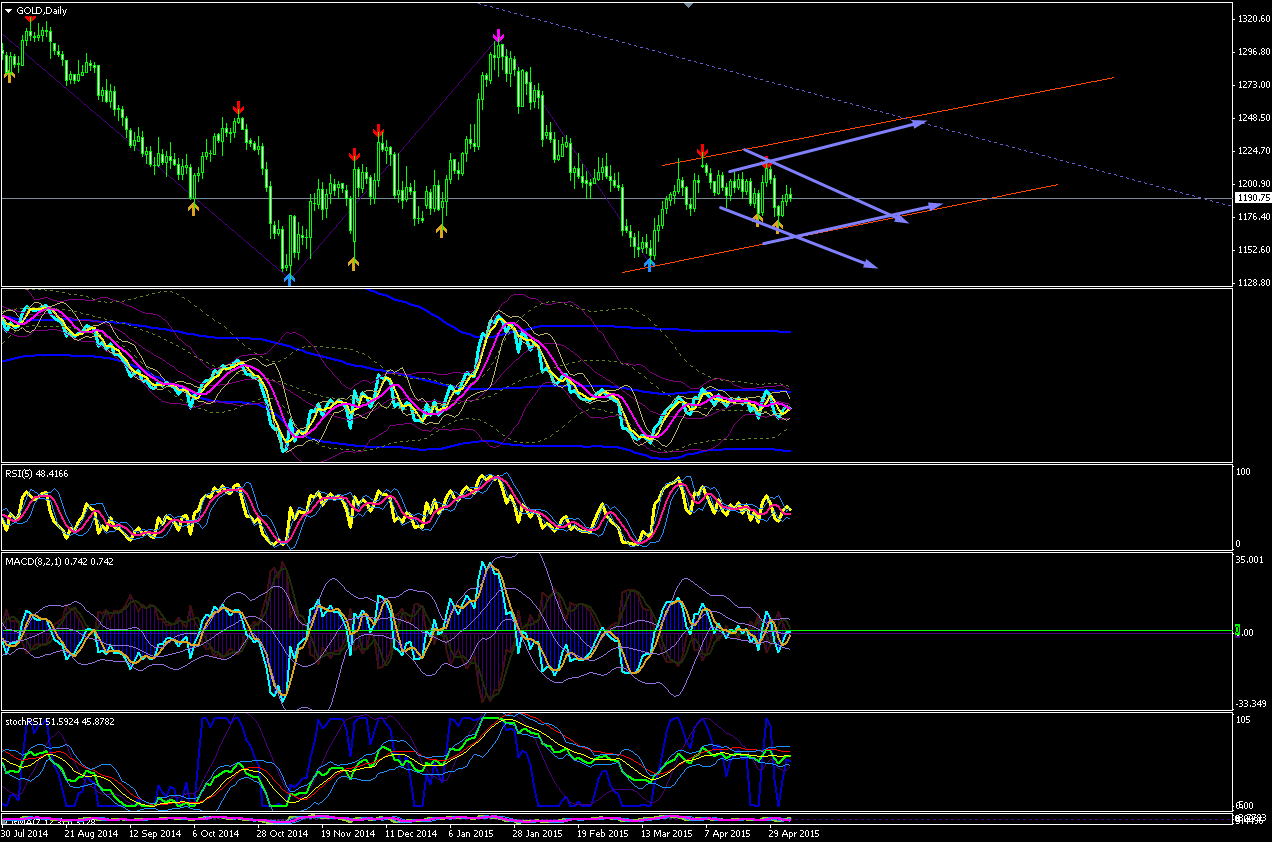Click the MACD(8,2,1) 0.742 indicator label

click(x=57, y=561)
